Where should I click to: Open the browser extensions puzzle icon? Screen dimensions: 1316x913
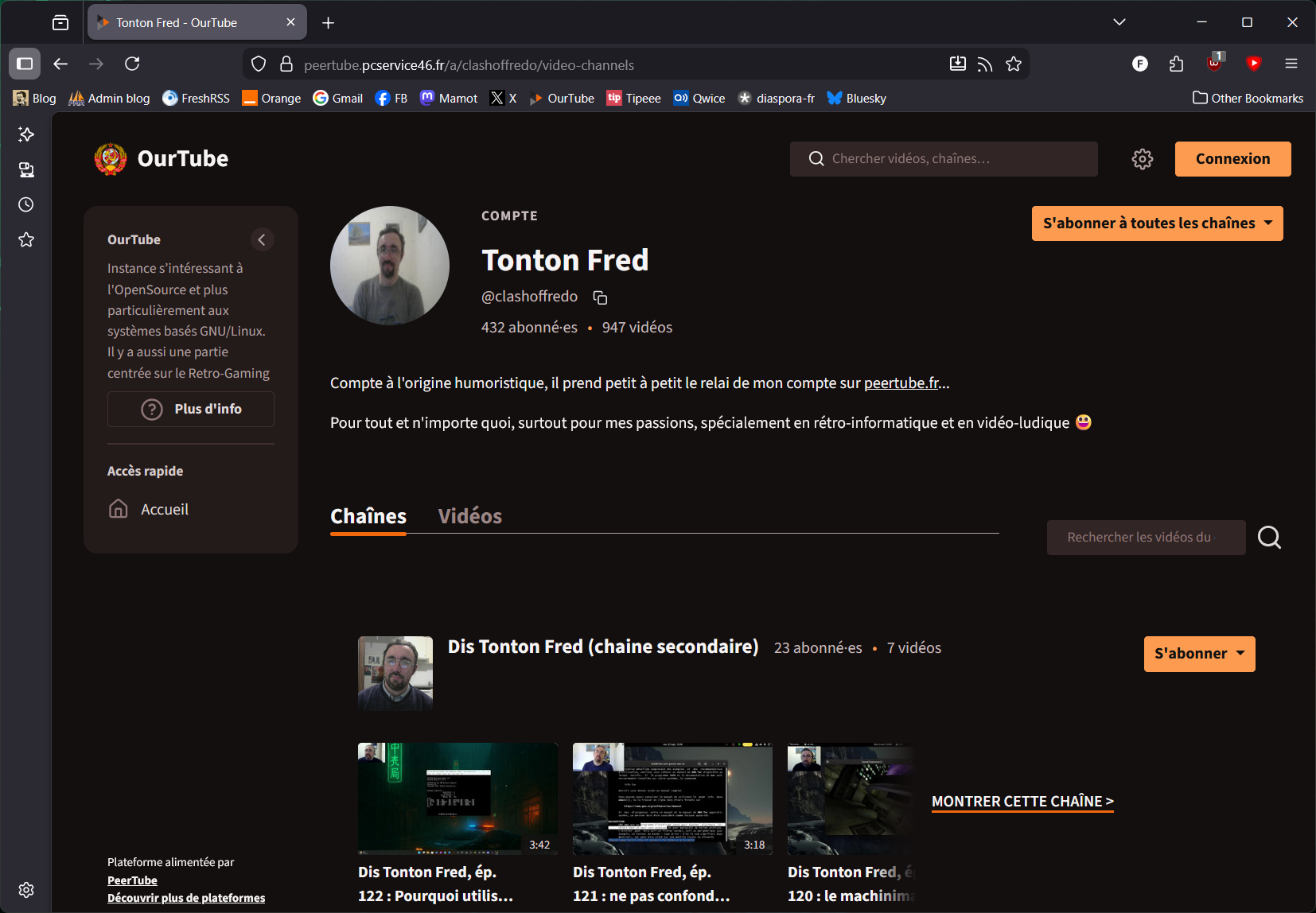(x=1176, y=64)
